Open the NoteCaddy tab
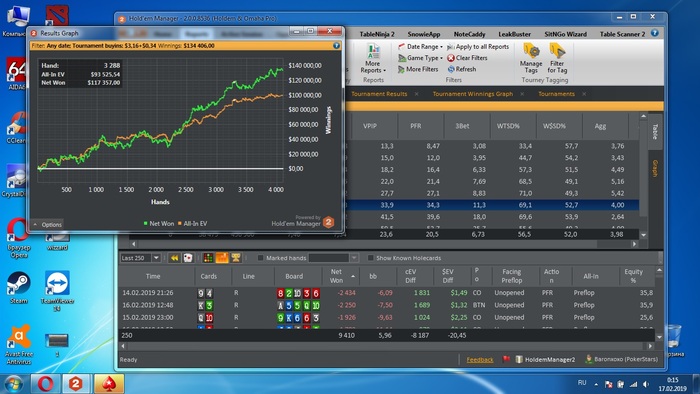700x394 pixels. pos(469,34)
